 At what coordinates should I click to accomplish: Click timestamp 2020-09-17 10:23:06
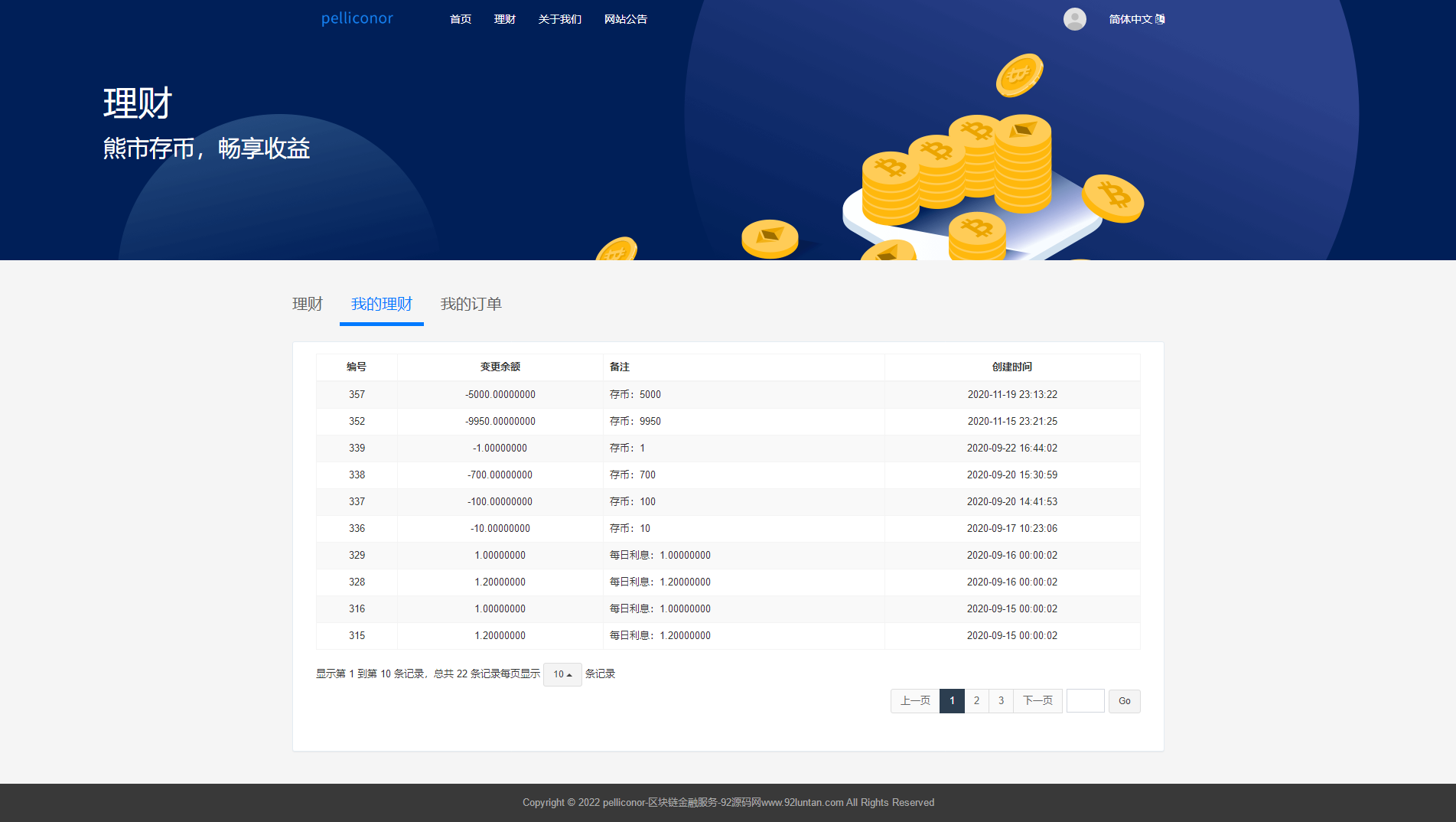pyautogui.click(x=1012, y=529)
